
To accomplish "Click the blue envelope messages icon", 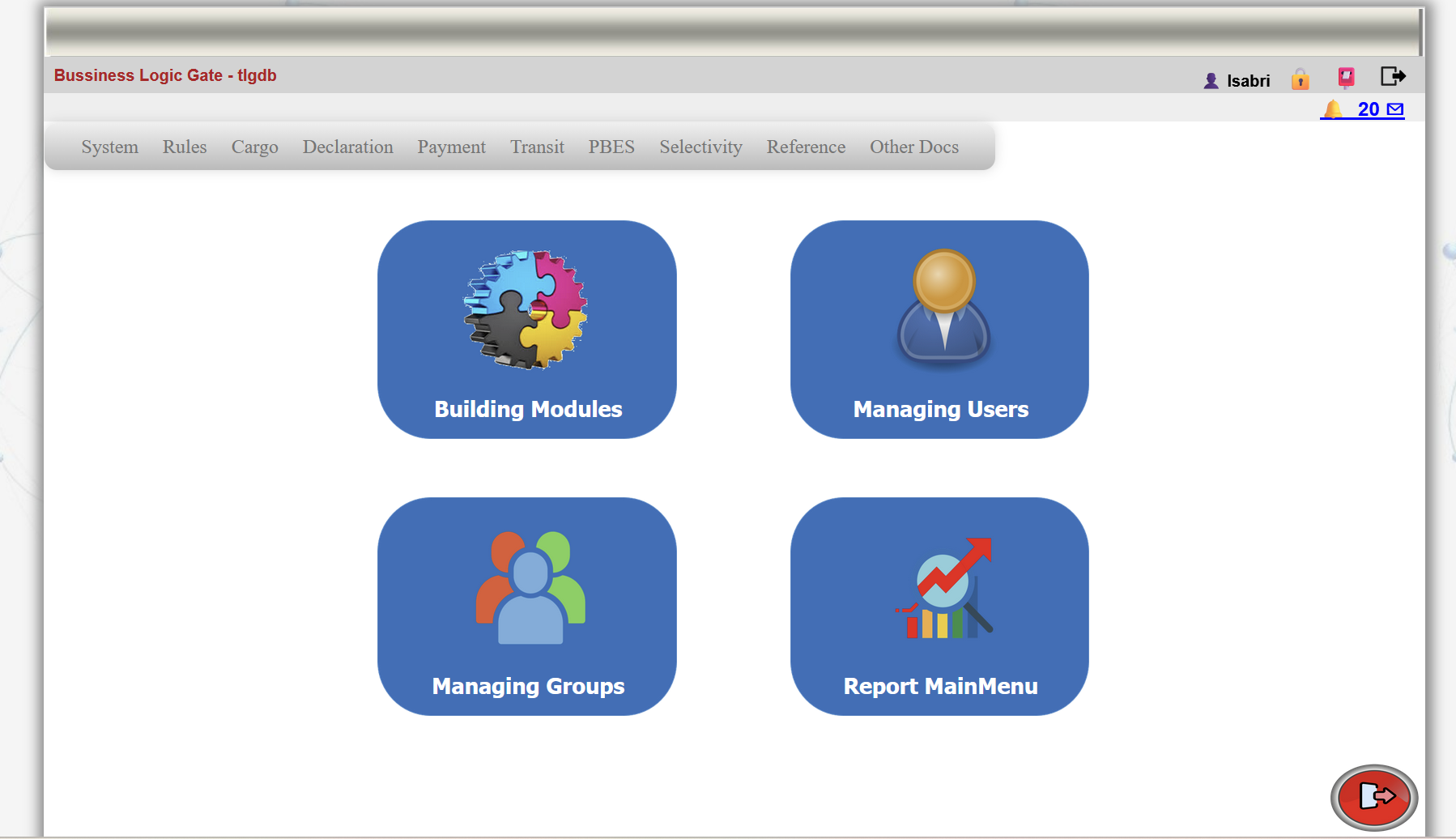I will pyautogui.click(x=1395, y=109).
